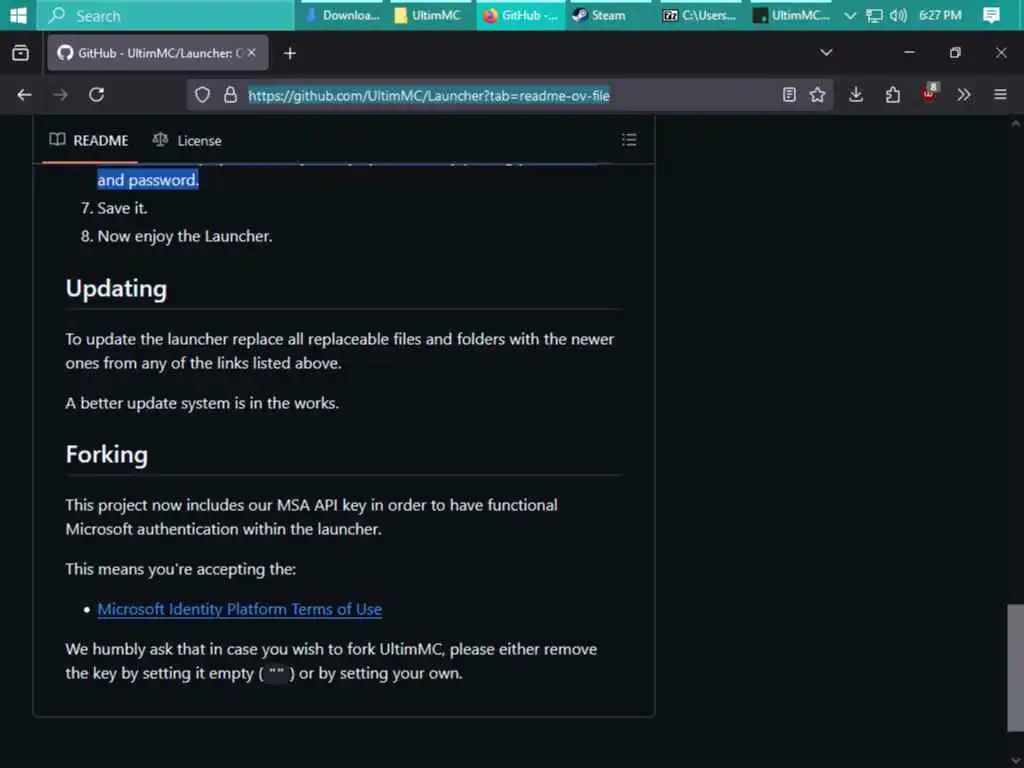This screenshot has height=768, width=1024.
Task: Open the Firefox application menu
Action: pyautogui.click(x=1000, y=95)
